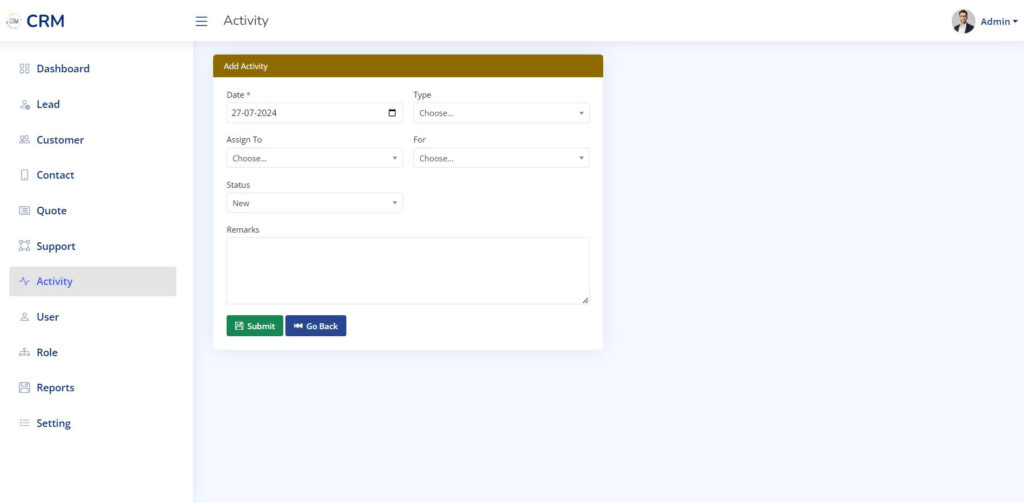The height and width of the screenshot is (503, 1024).
Task: Click the Dashboard grid icon in sidebar
Action: coord(25,69)
